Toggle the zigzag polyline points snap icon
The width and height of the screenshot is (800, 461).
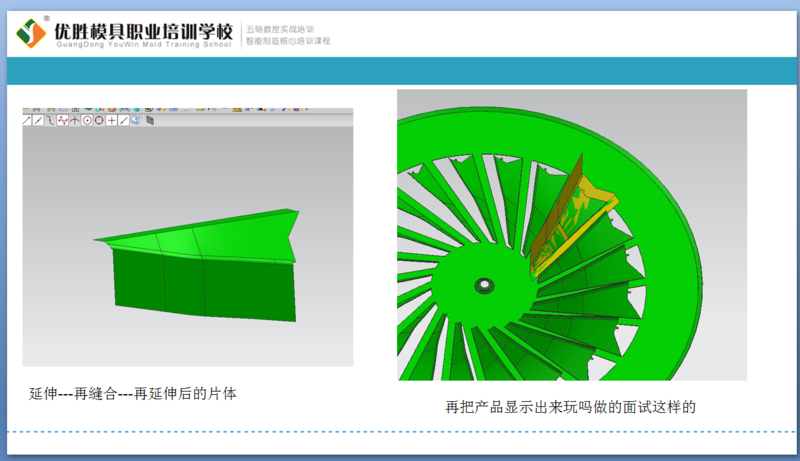click(x=63, y=120)
